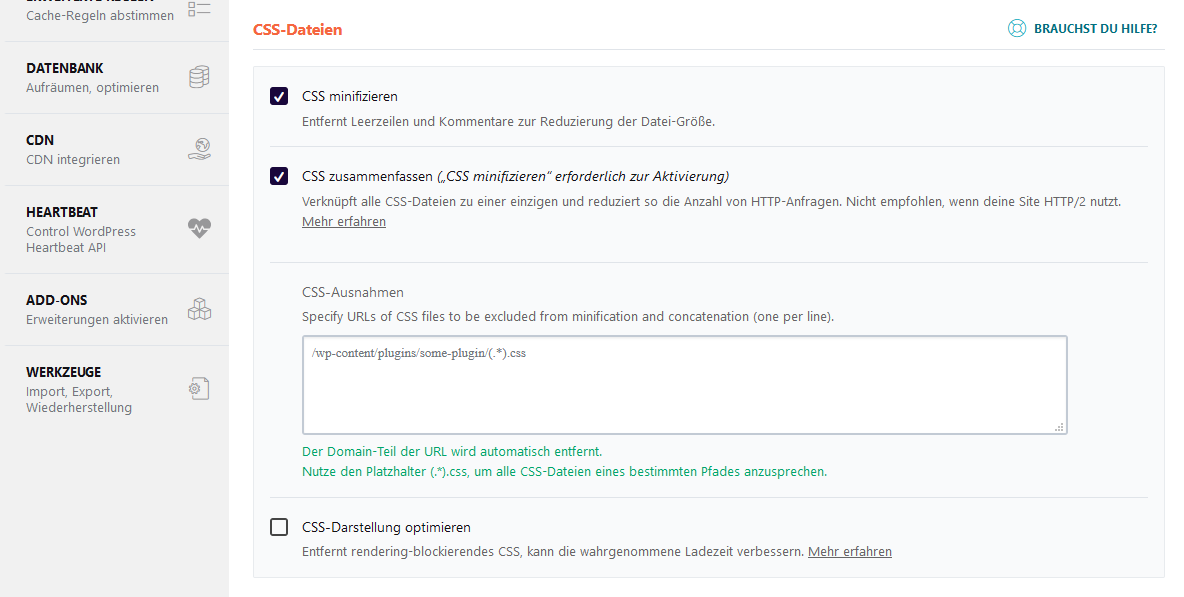Open the ADD-ONS menu section
Viewport: 1184px width, 597px height.
[117, 309]
